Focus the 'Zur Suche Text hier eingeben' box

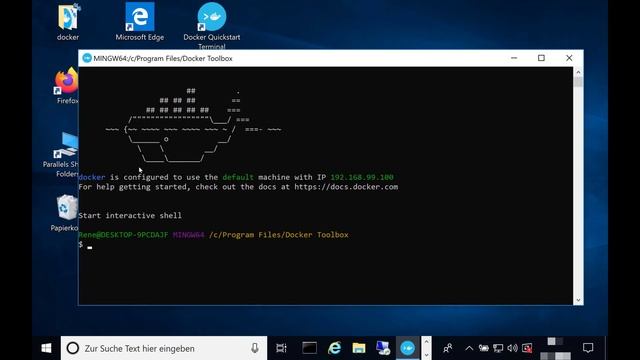pos(164,348)
